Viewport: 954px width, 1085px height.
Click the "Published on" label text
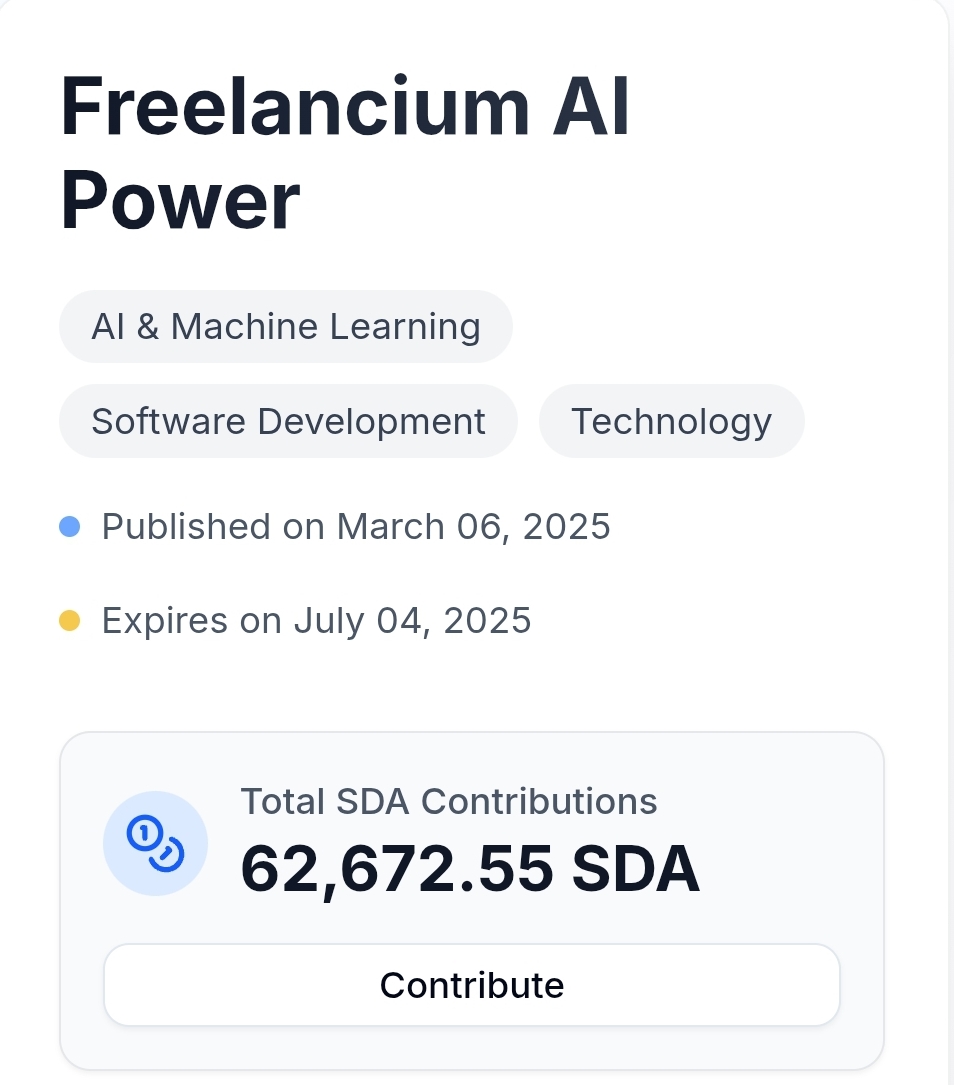tap(214, 527)
